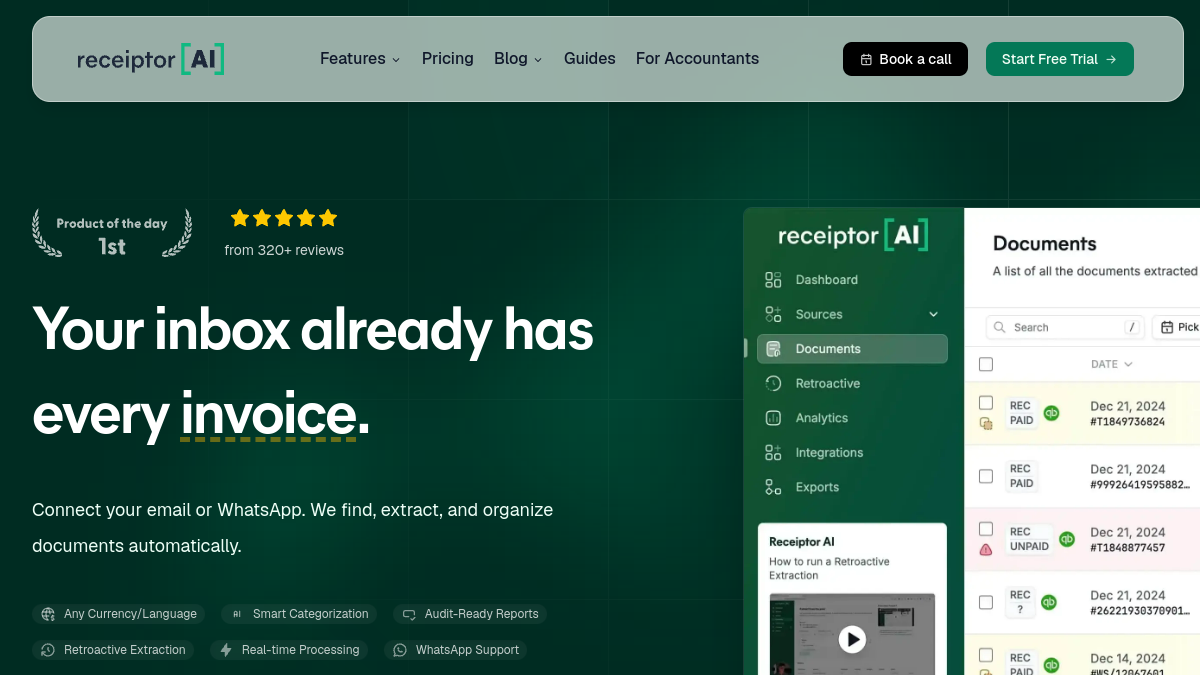The image size is (1200, 675).
Task: Click Product of the day laurel badge
Action: (112, 234)
